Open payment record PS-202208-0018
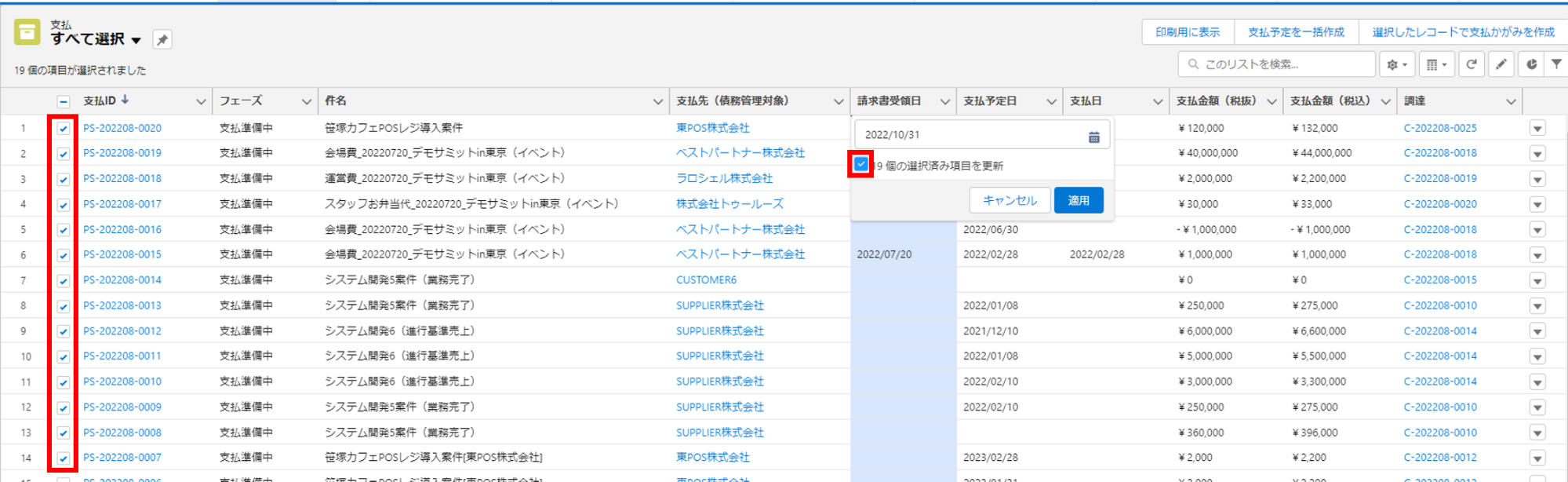The height and width of the screenshot is (482, 1568). tap(122, 178)
